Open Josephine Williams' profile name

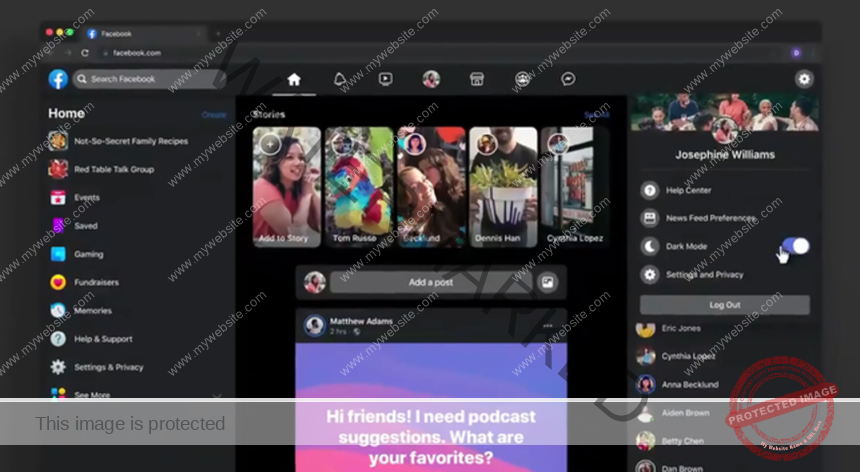pyautogui.click(x=725, y=155)
